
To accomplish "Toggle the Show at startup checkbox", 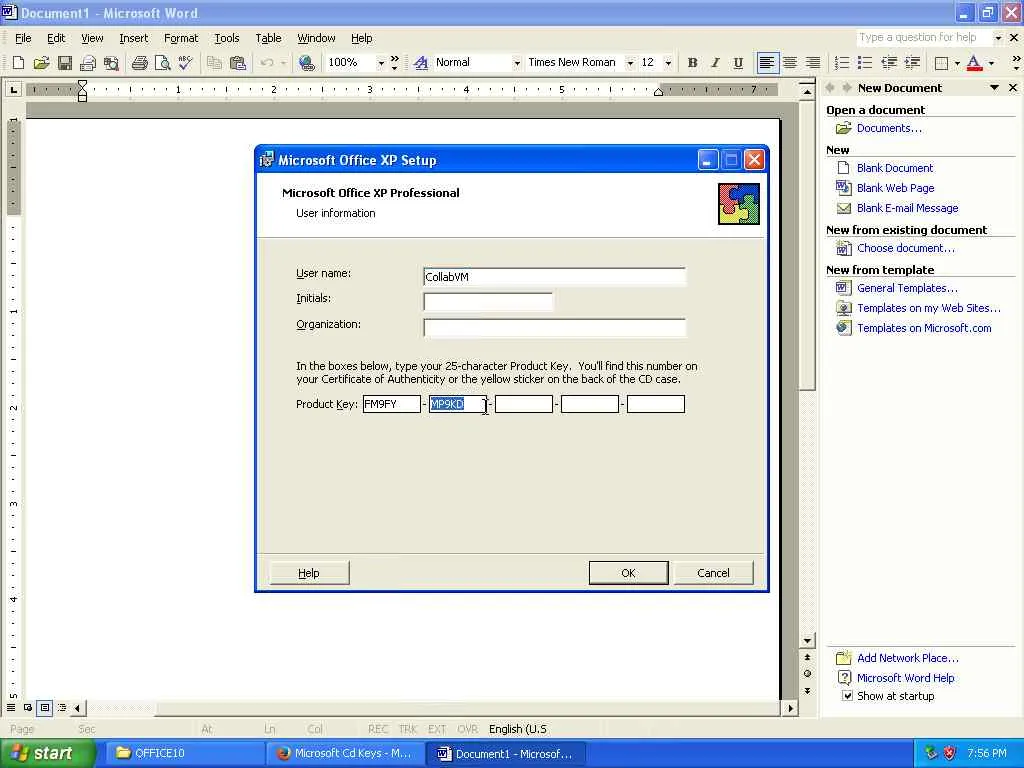I will point(847,696).
